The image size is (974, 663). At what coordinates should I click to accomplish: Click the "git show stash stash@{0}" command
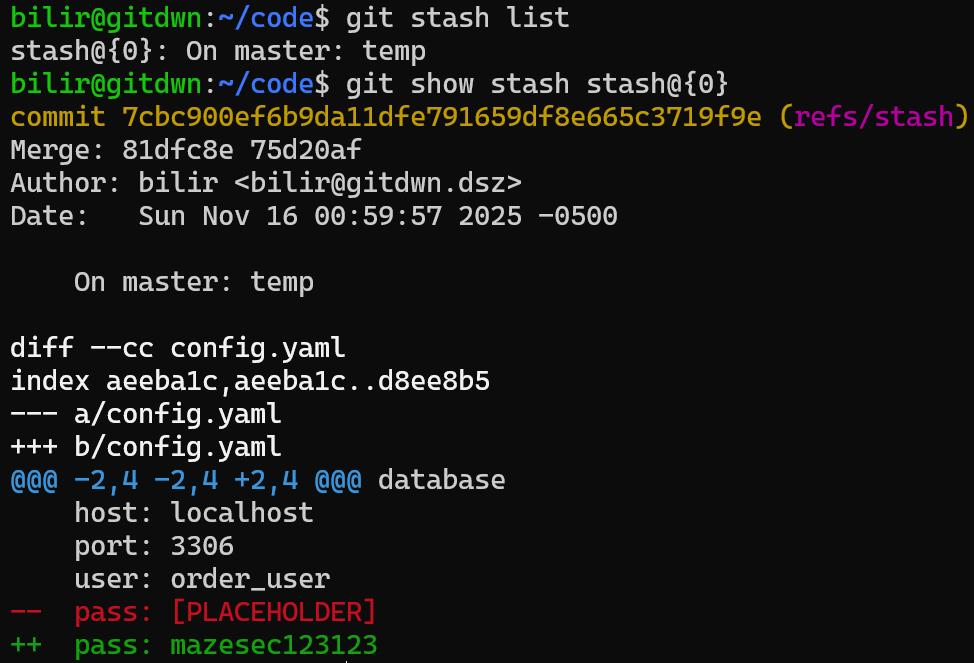(537, 84)
